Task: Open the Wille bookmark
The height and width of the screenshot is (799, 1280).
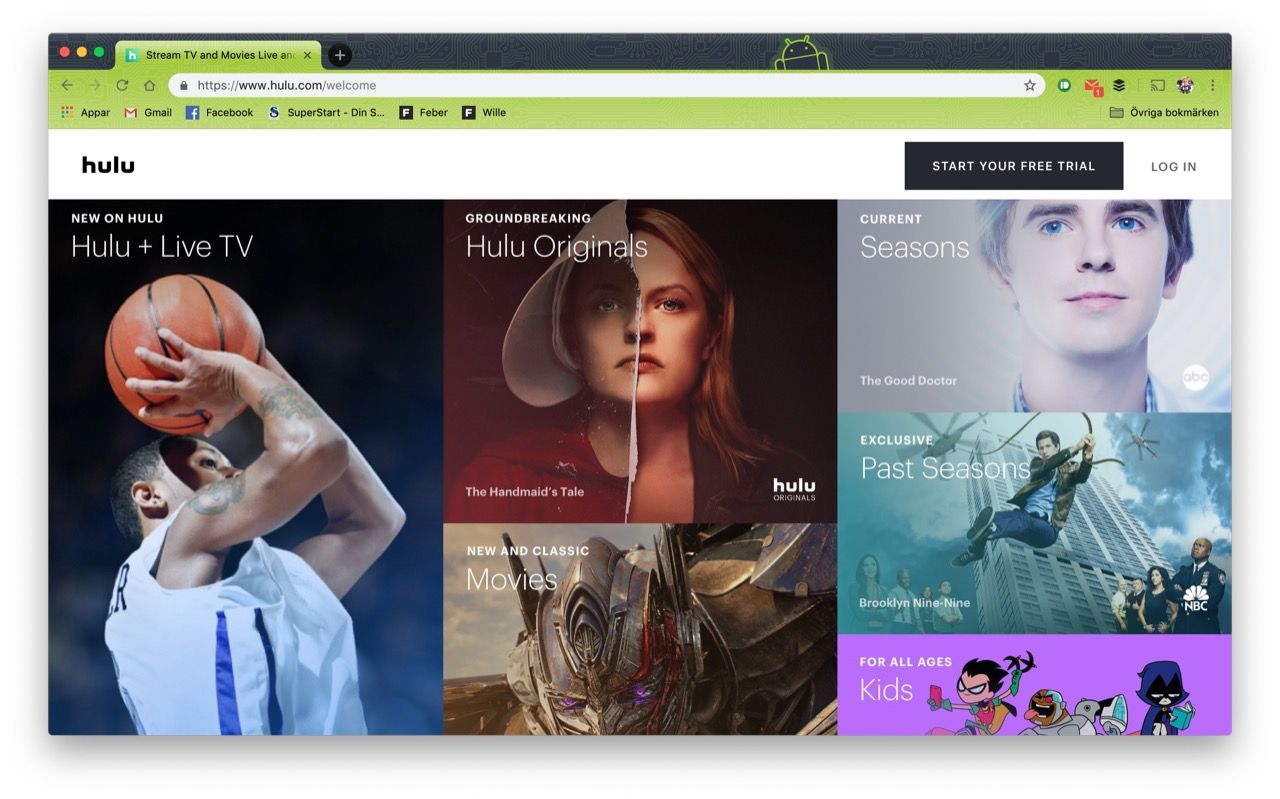Action: (x=484, y=113)
